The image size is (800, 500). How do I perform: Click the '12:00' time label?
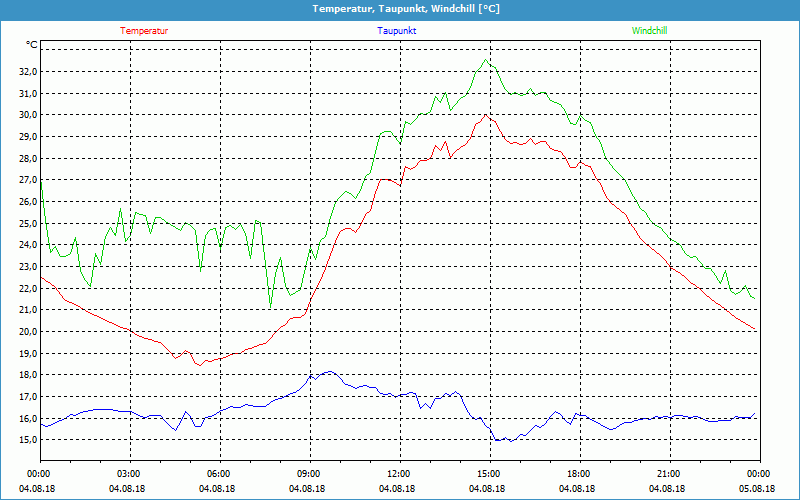[400, 474]
